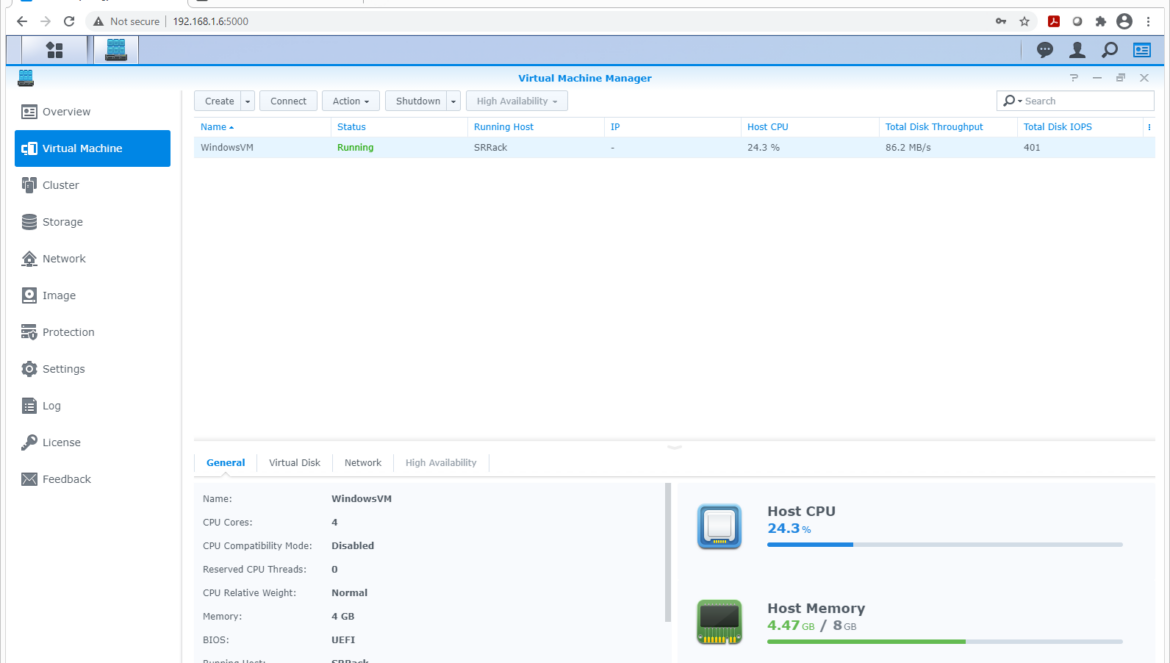Open the DSM notifications chat icon

tap(1045, 50)
